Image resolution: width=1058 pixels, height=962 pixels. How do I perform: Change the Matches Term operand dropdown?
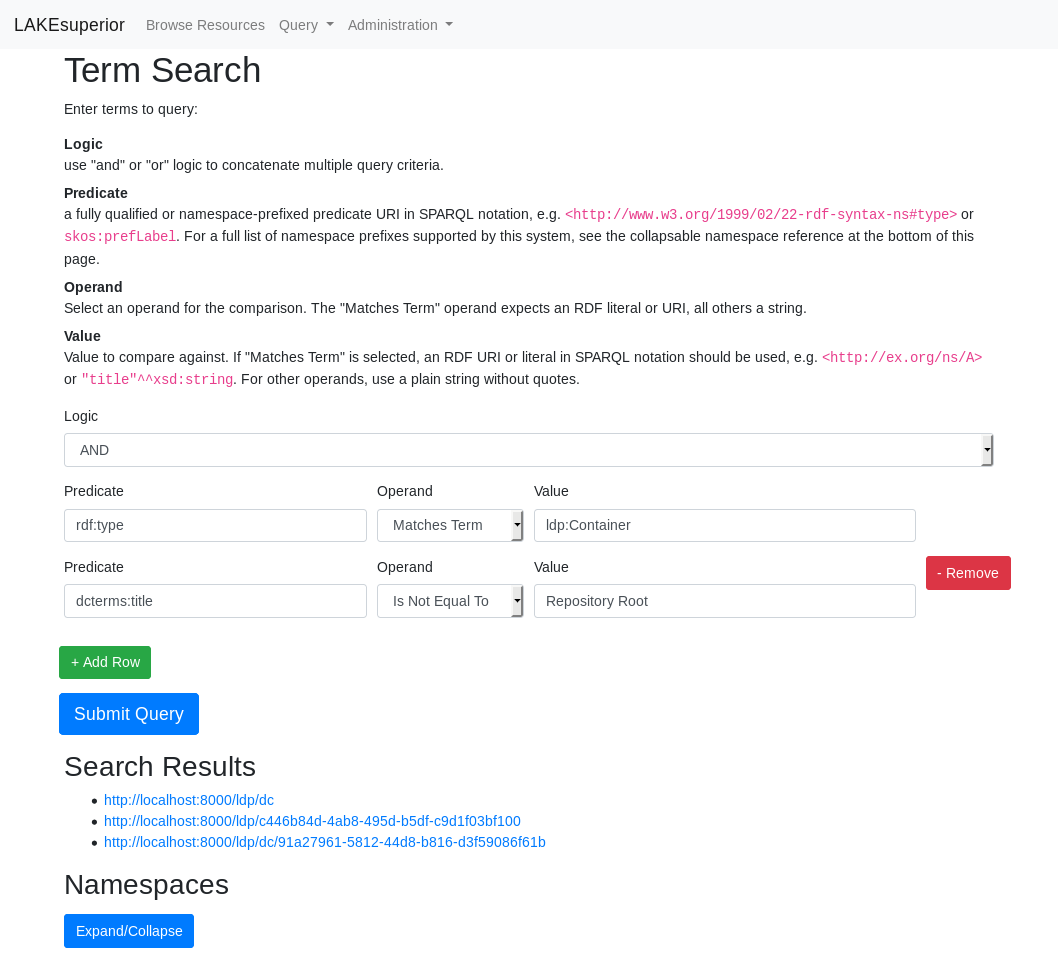[450, 526]
